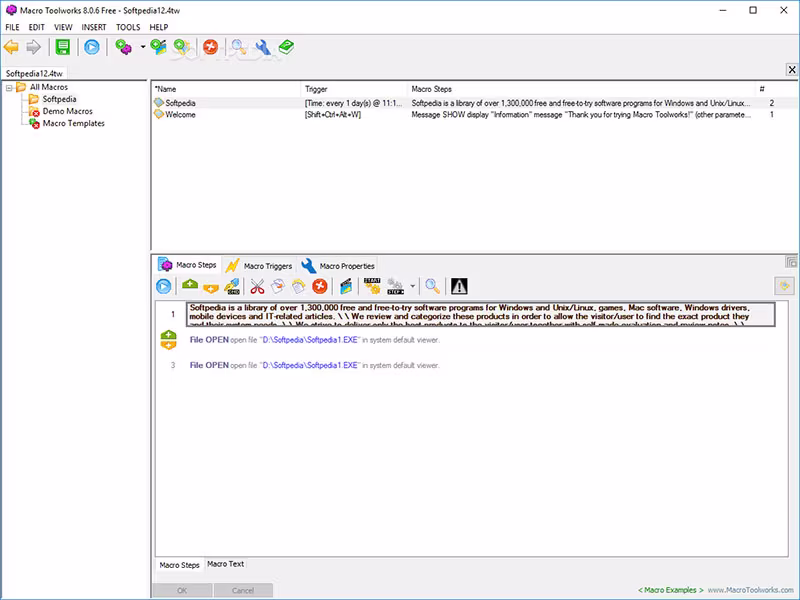Select the Softpedia group in tree
Screen dimensions: 800x600
[x=59, y=99]
